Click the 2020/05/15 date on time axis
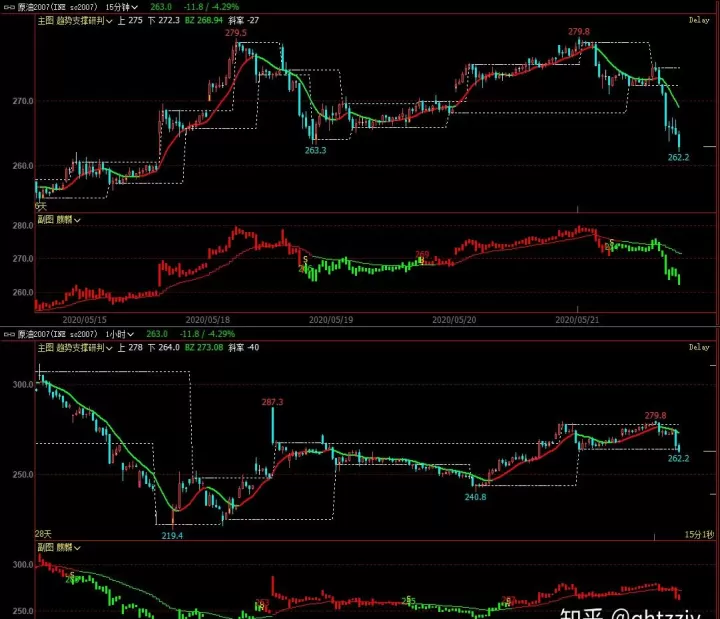Screen dimensions: 720x619 84,320
